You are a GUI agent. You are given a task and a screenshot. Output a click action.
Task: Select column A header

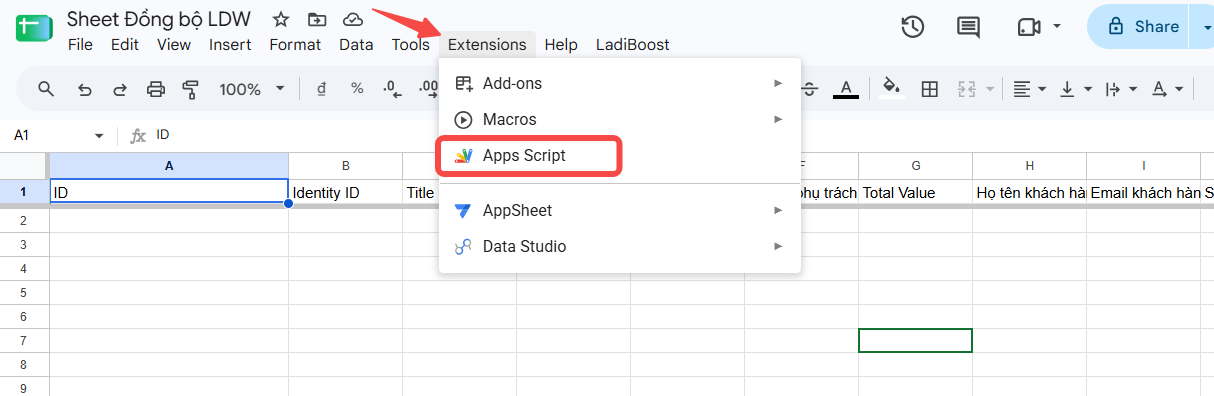pyautogui.click(x=169, y=165)
